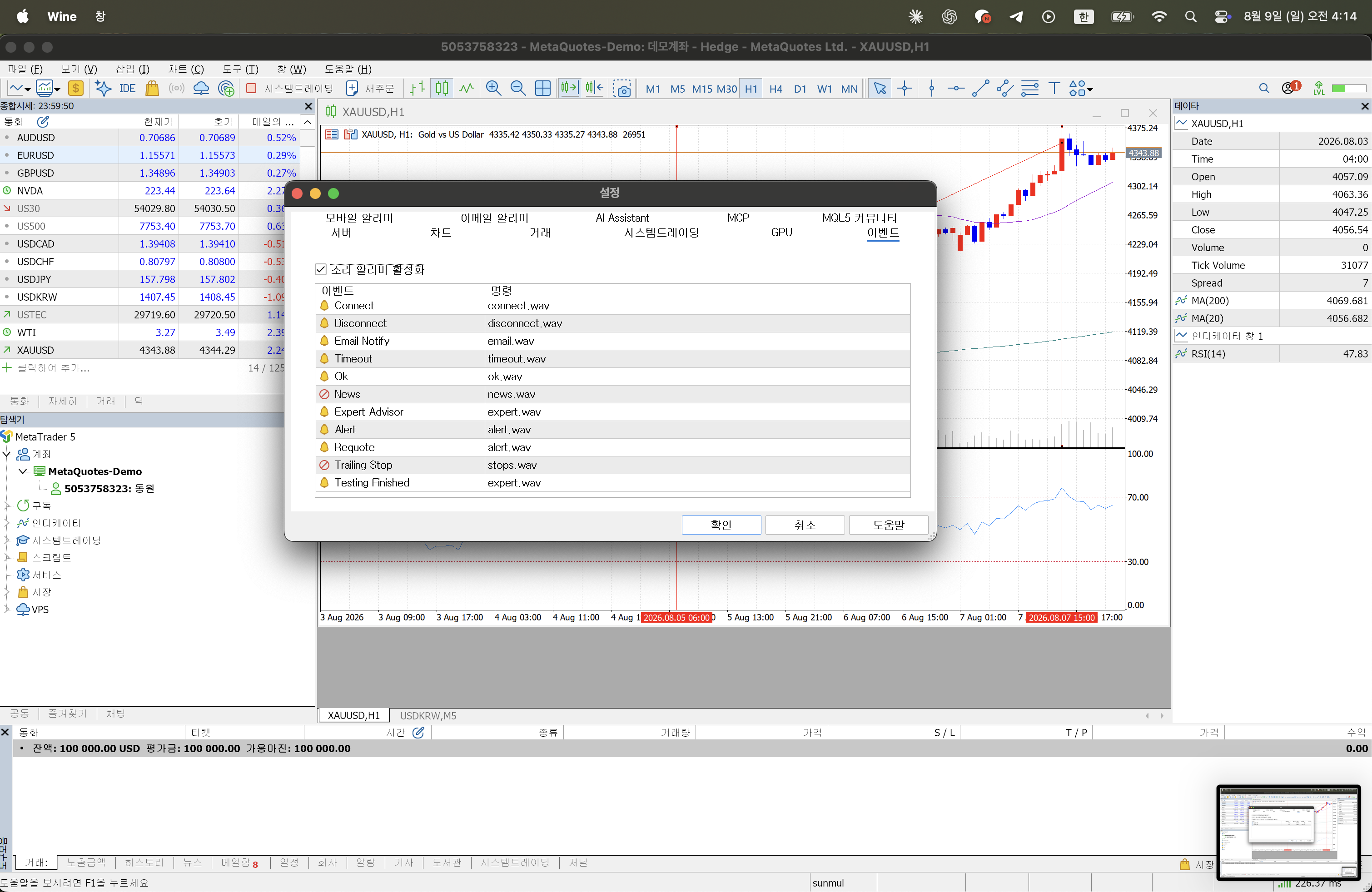Expand the VPS tree node
Screen dimensions: 1372x892
click(7, 609)
